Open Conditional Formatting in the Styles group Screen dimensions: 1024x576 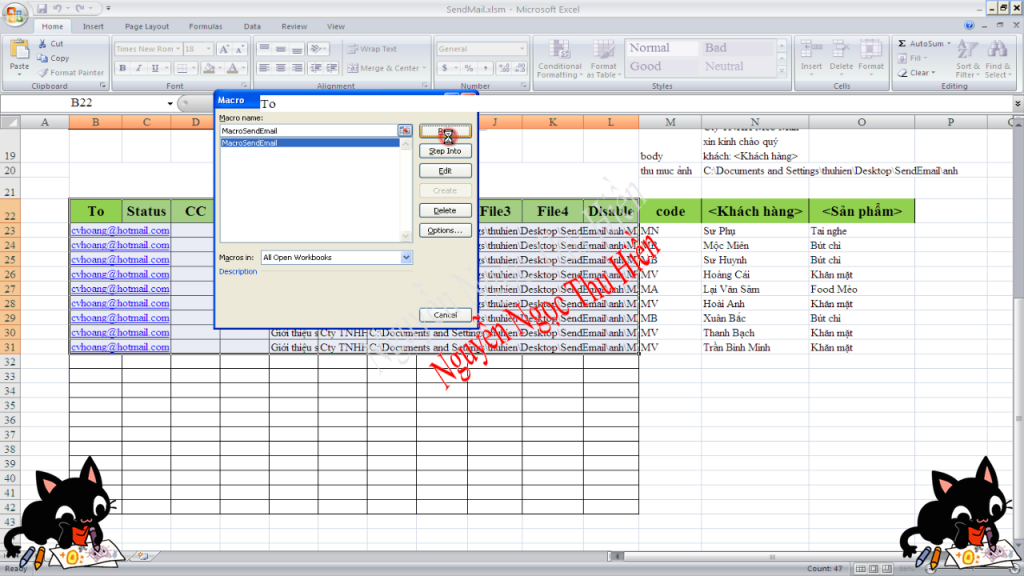tap(559, 60)
